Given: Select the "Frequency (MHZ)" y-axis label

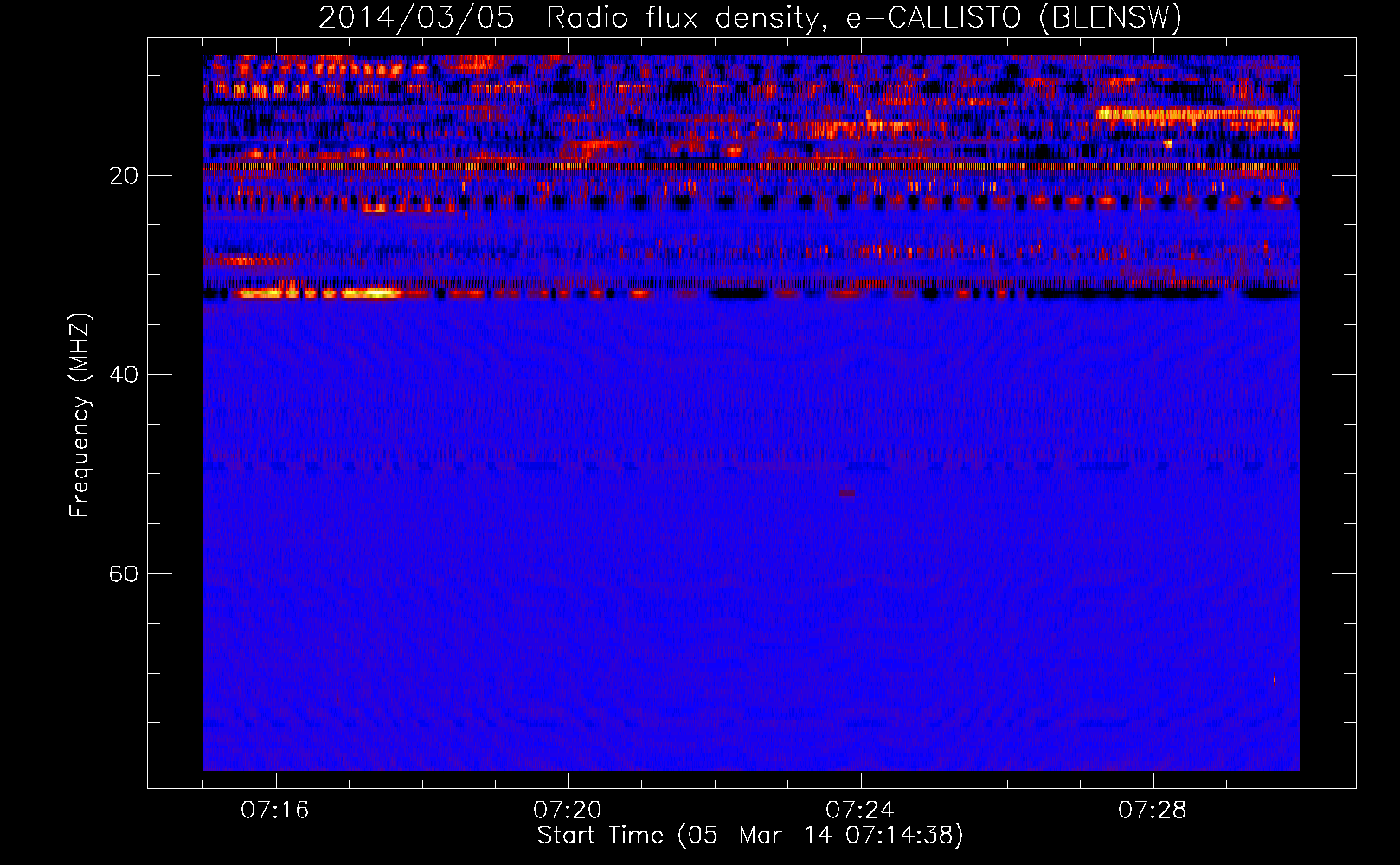Looking at the screenshot, I should pyautogui.click(x=80, y=415).
